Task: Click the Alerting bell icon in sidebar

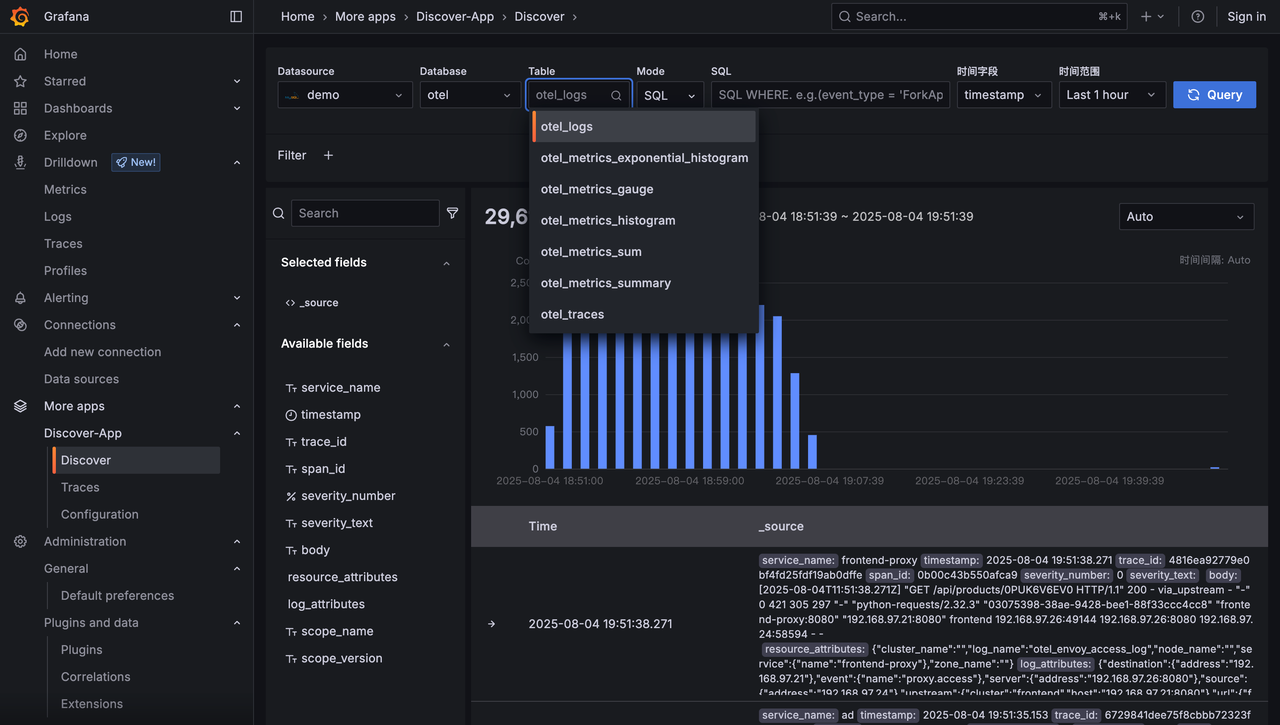Action: coord(20,298)
